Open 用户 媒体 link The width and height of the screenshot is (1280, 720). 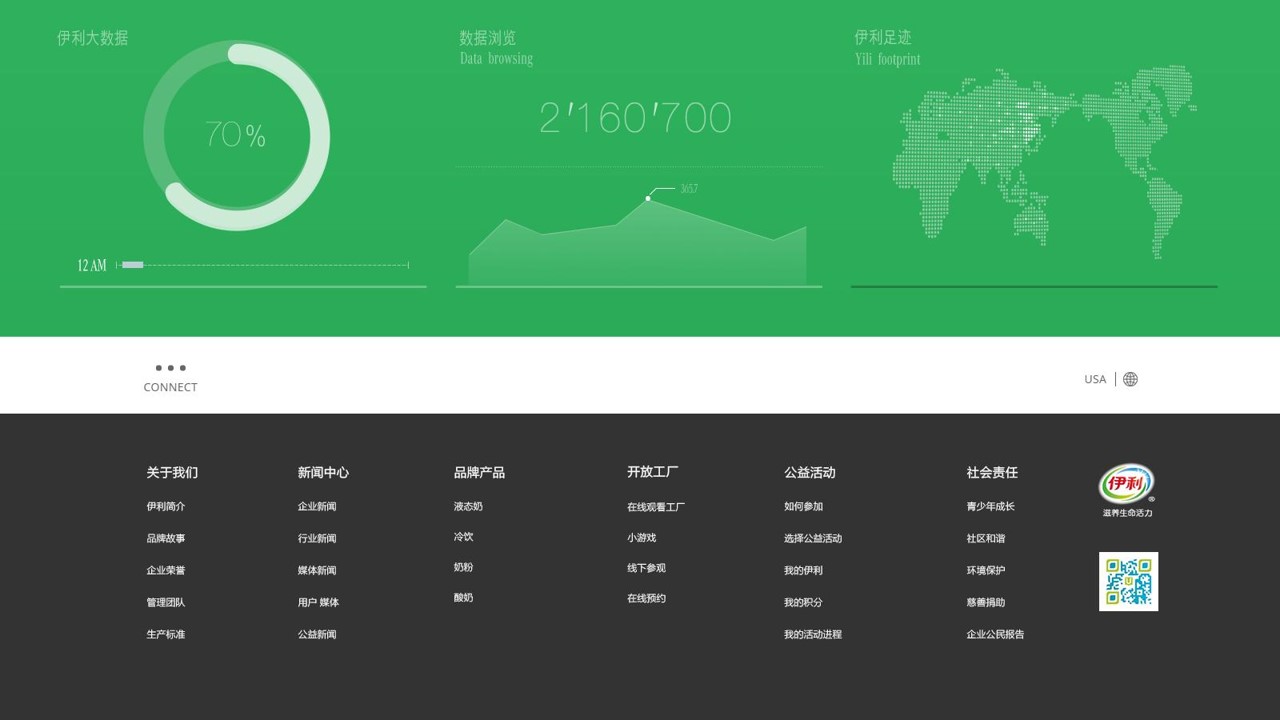tap(318, 602)
